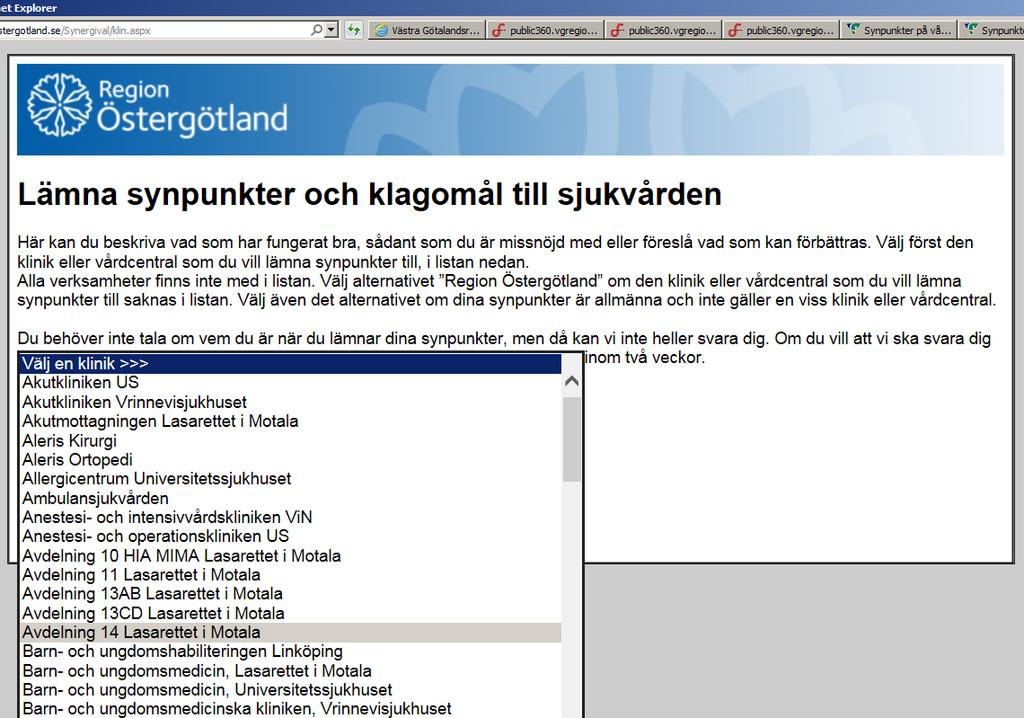Click the green refresh arrows icon
Screen dimensions: 1024x718
[x=353, y=30]
